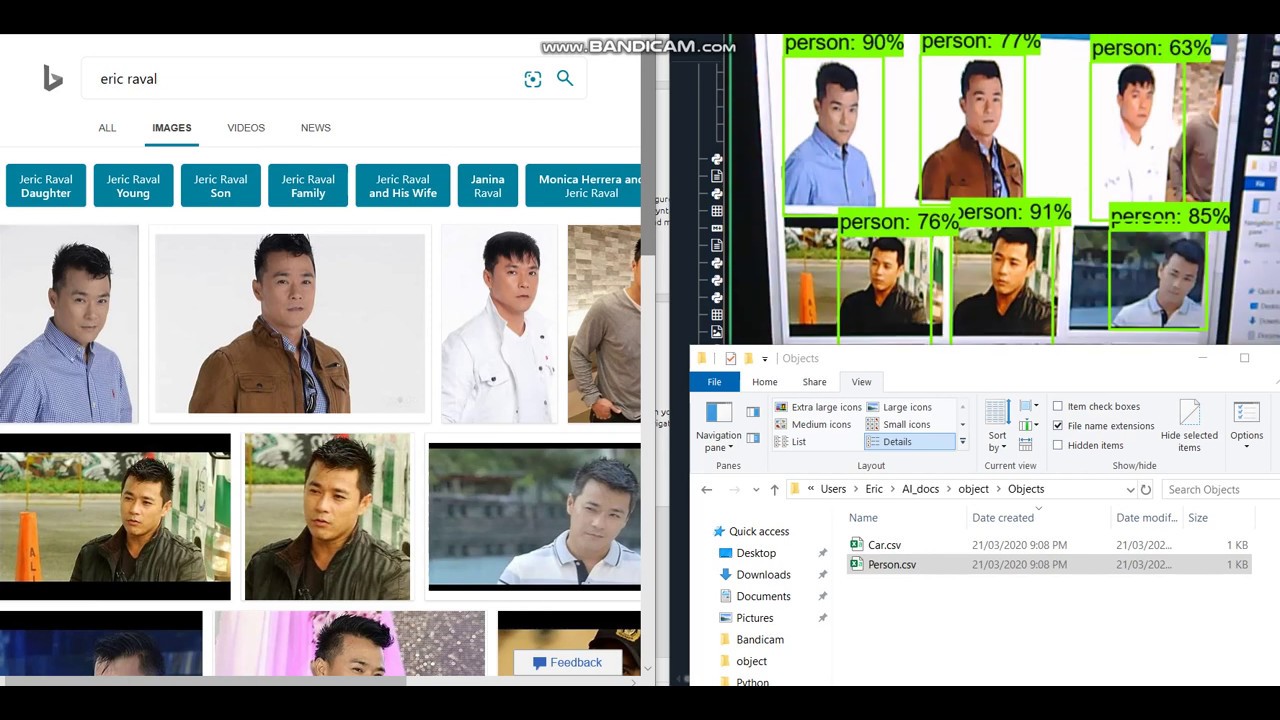The width and height of the screenshot is (1280, 720).
Task: Open the VIDEOS tab on Bing
Action: pyautogui.click(x=246, y=128)
